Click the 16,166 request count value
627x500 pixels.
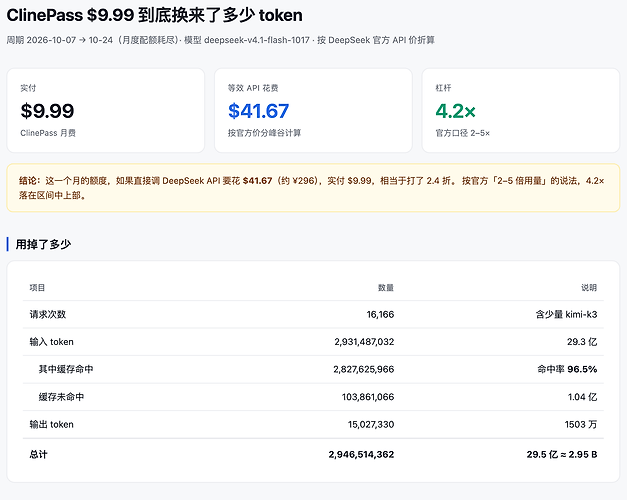pyautogui.click(x=380, y=314)
